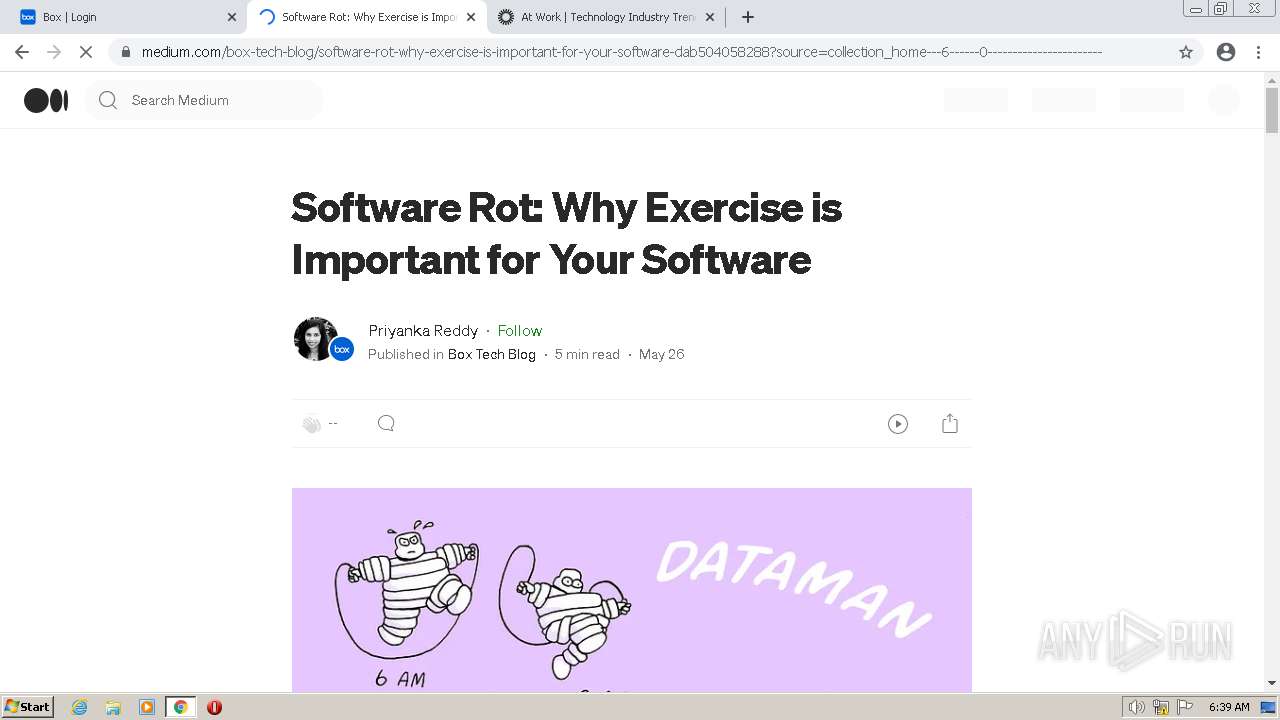
Task: Click the 5 min read label
Action: (x=587, y=354)
